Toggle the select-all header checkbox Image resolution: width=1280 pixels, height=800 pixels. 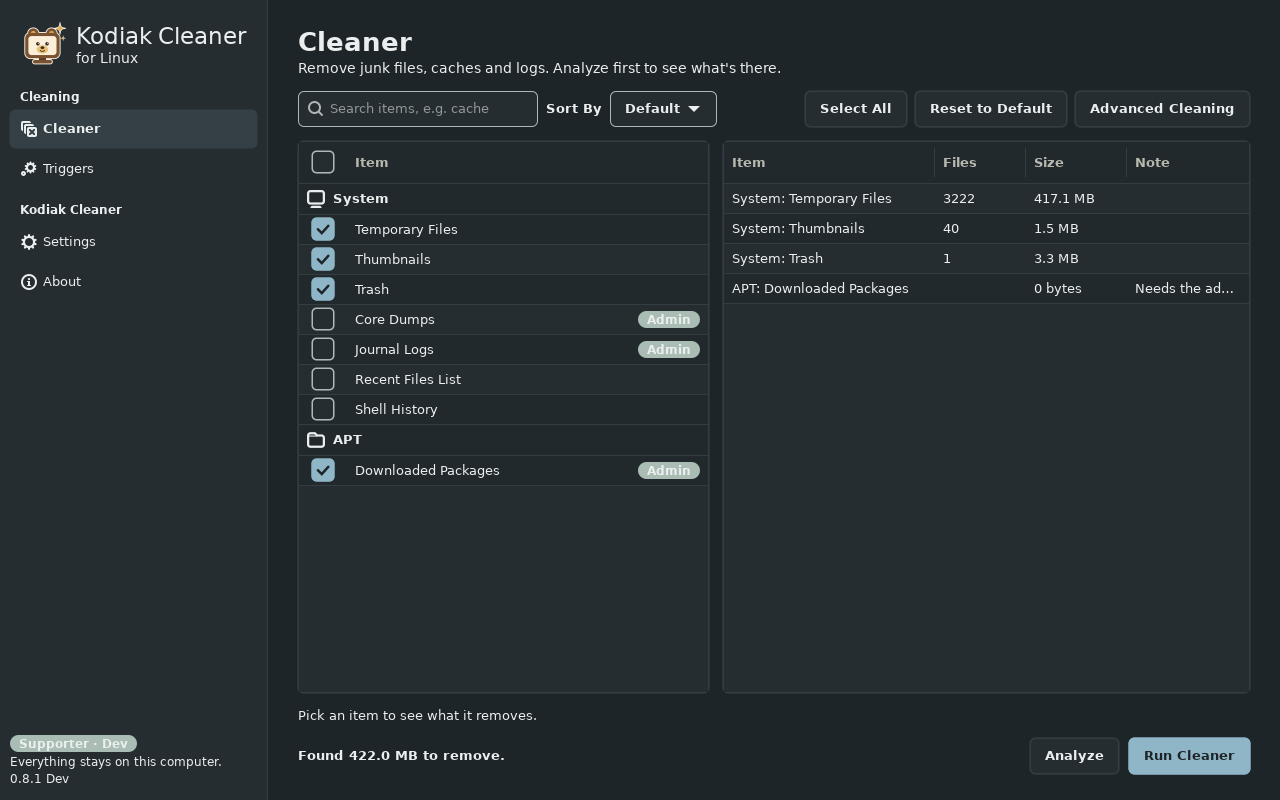pyautogui.click(x=323, y=162)
